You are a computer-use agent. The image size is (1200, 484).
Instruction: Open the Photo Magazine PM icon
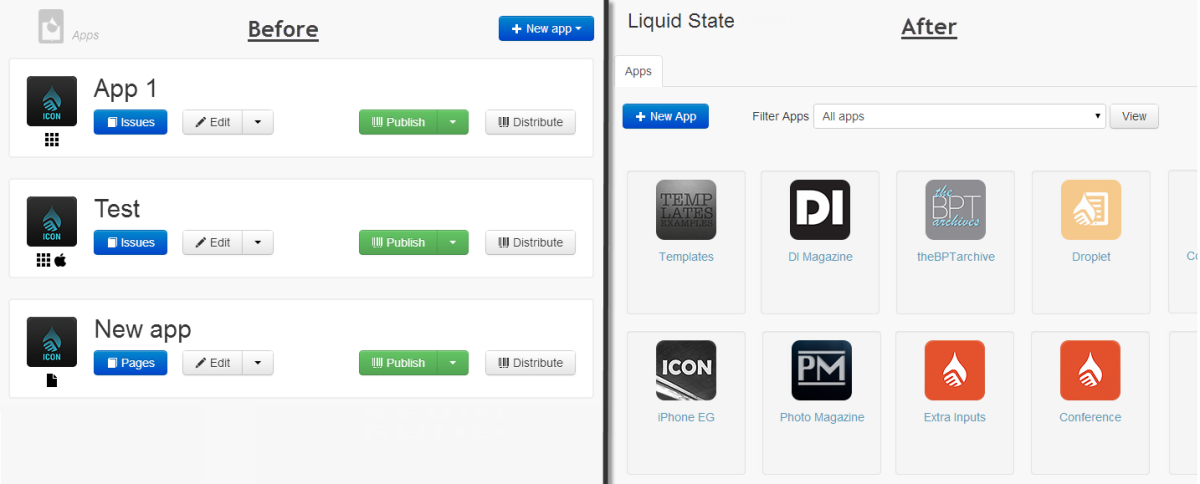[x=822, y=370]
